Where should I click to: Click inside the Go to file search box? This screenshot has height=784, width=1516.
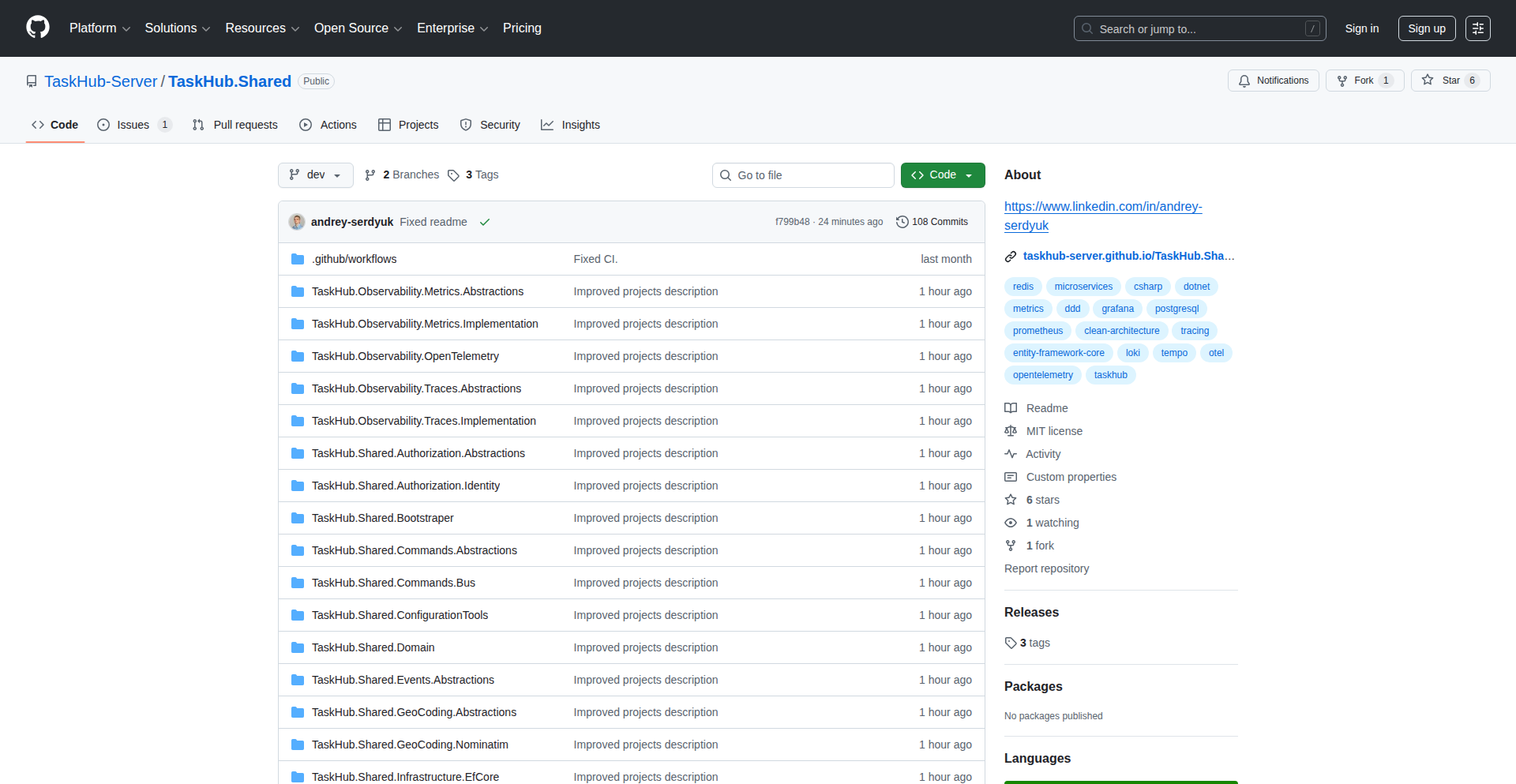tap(803, 174)
